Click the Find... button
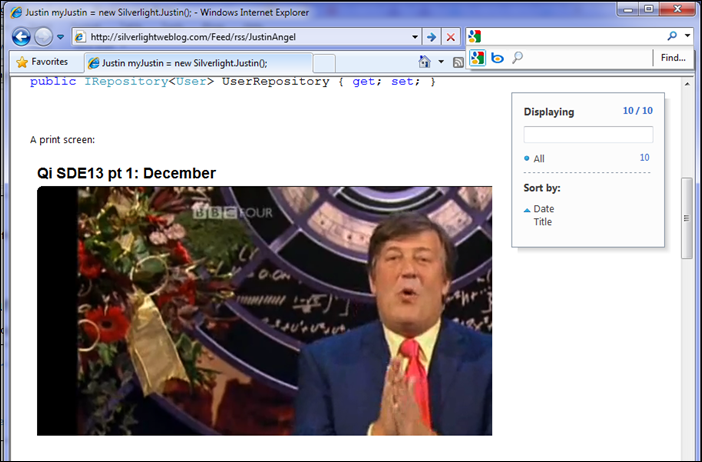Screen dimensions: 702x462 coord(673,58)
